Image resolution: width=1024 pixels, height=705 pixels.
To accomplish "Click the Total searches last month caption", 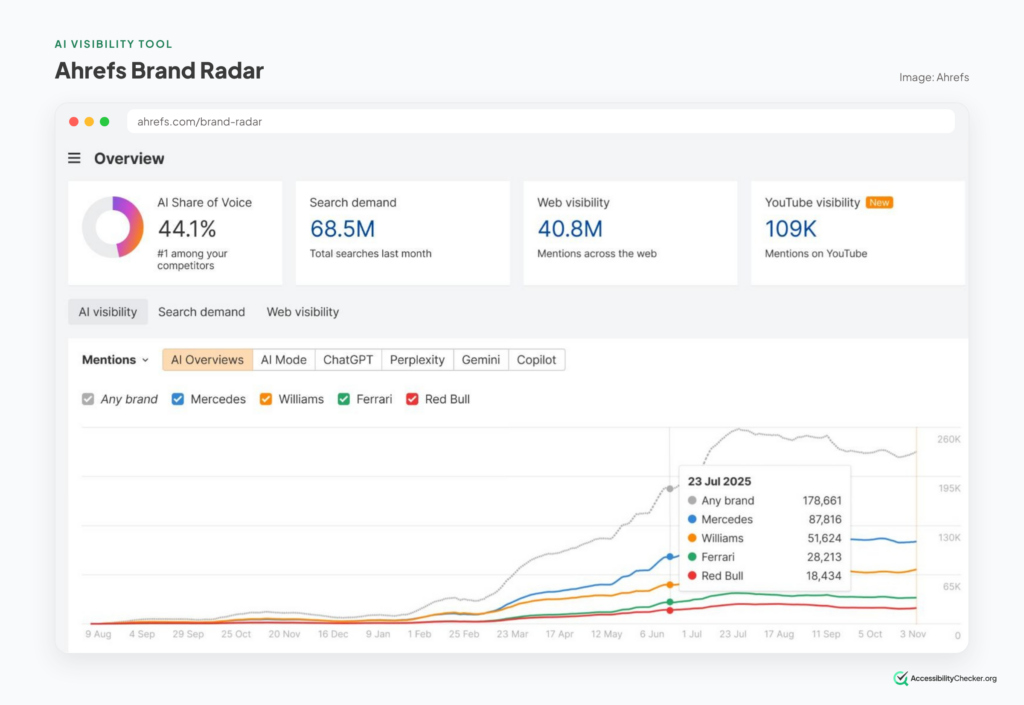I will click(370, 253).
